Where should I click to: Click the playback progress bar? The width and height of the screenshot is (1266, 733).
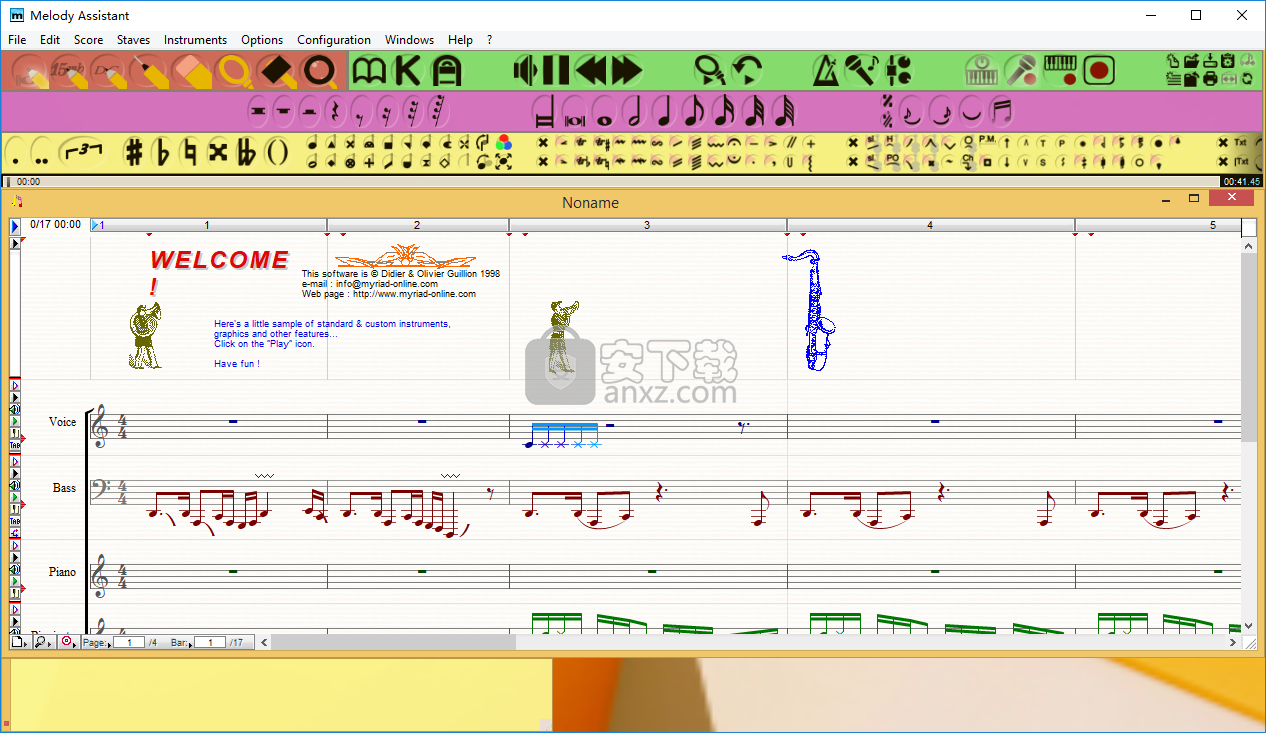coord(632,182)
